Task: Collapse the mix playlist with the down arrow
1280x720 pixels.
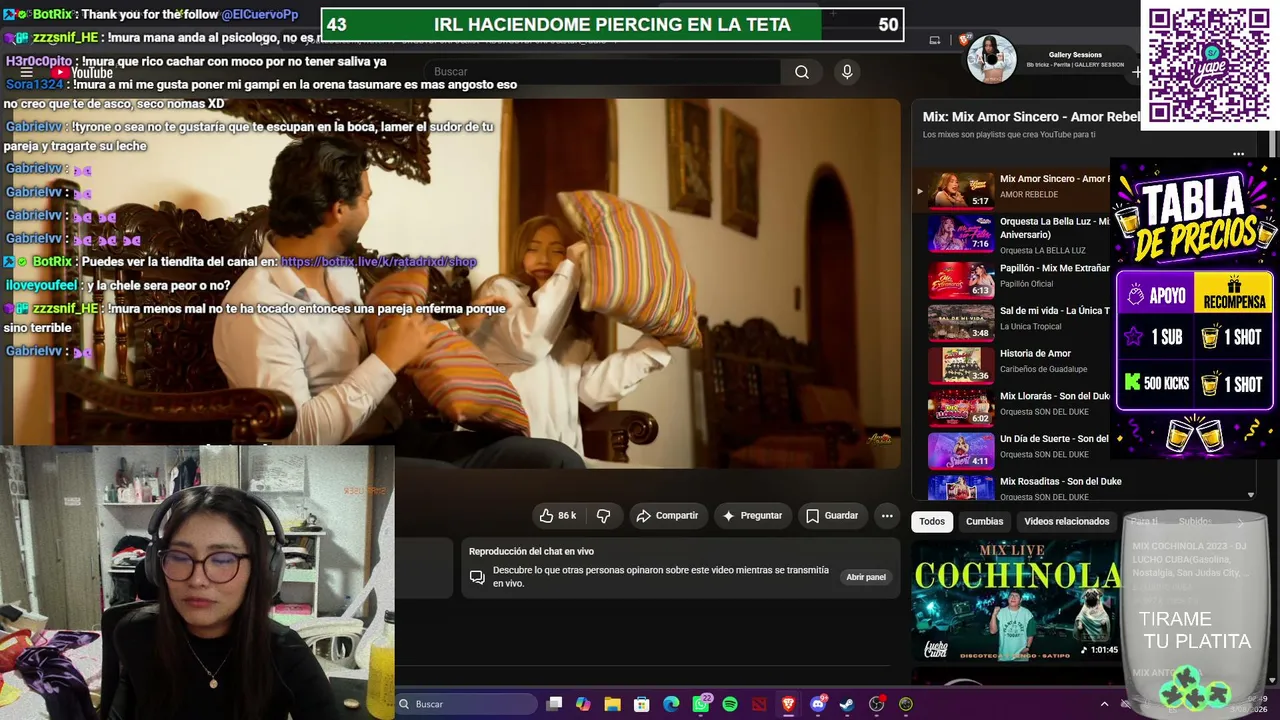Action: pos(1250,495)
